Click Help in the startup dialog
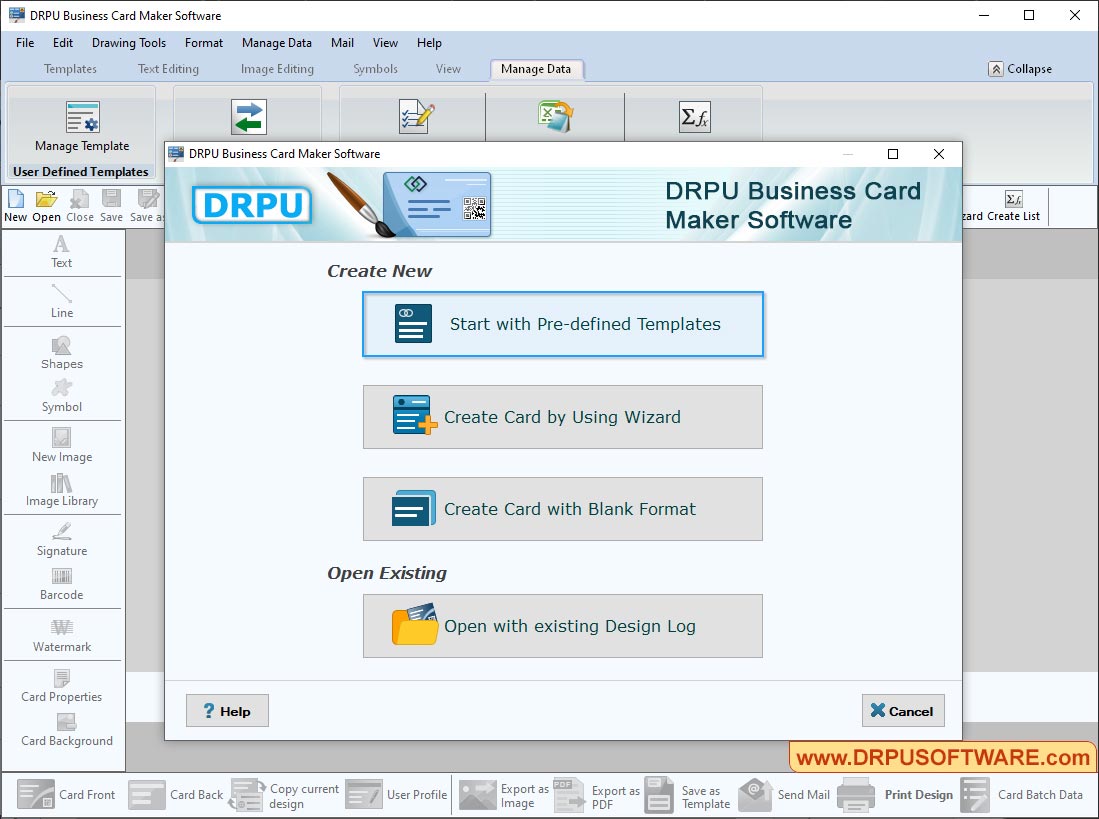 coord(226,710)
